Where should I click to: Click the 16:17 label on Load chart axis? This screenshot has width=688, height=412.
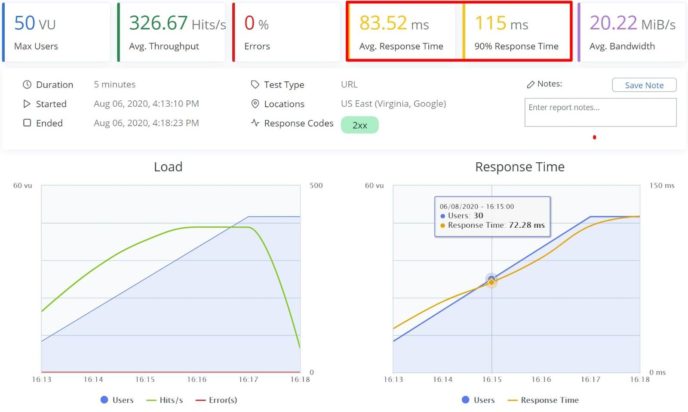click(x=248, y=379)
